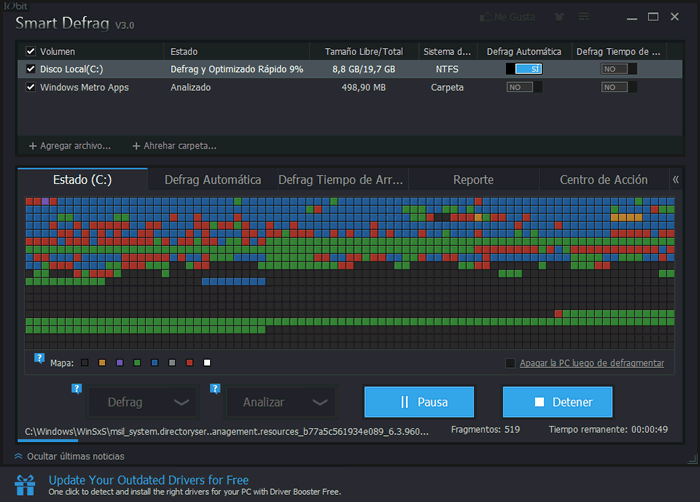
Task: Enable Defrag Tiempo de Arranque for Disco Local(C:)
Action: 619,69
